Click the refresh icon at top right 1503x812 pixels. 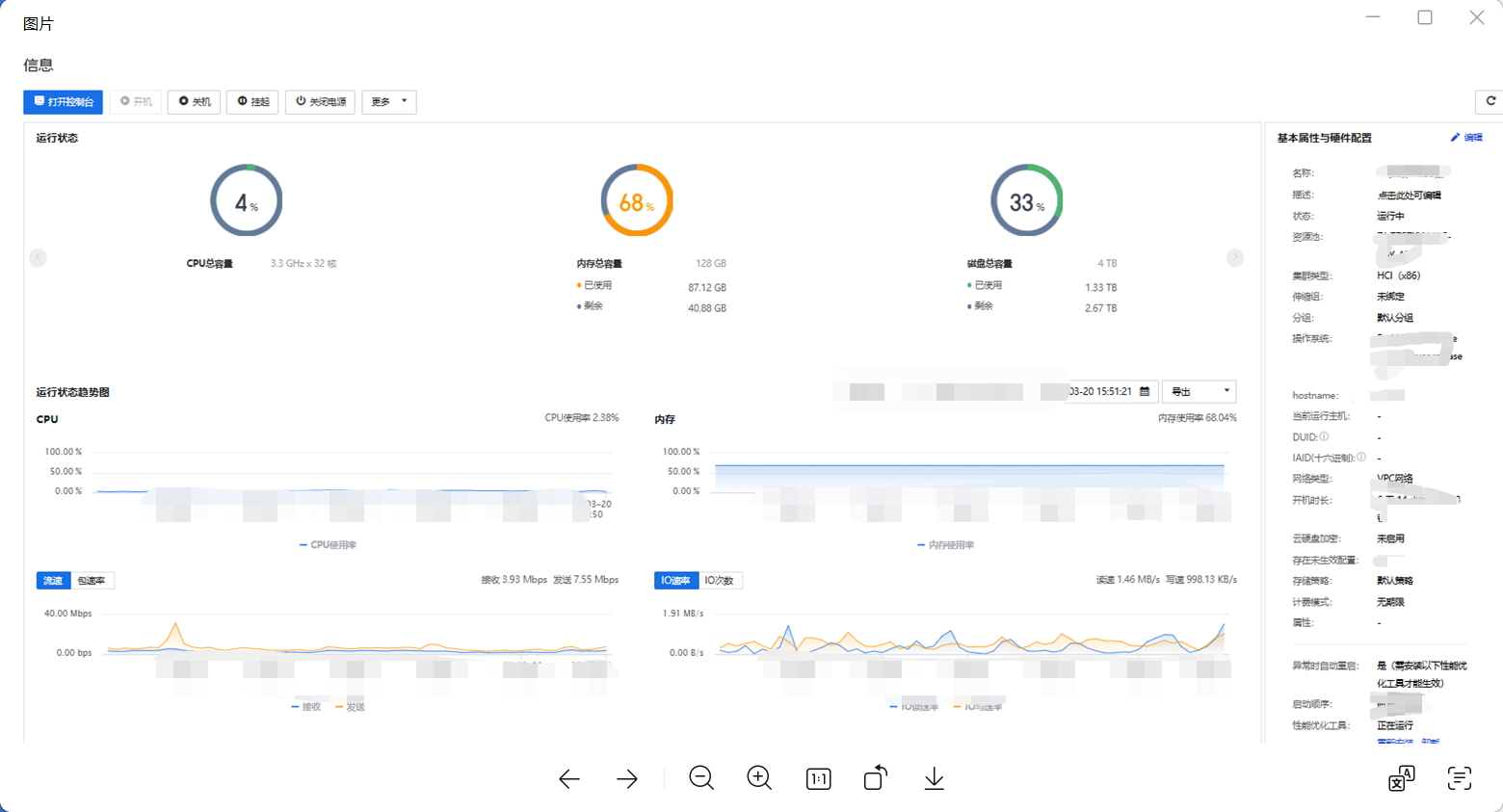pyautogui.click(x=1490, y=101)
